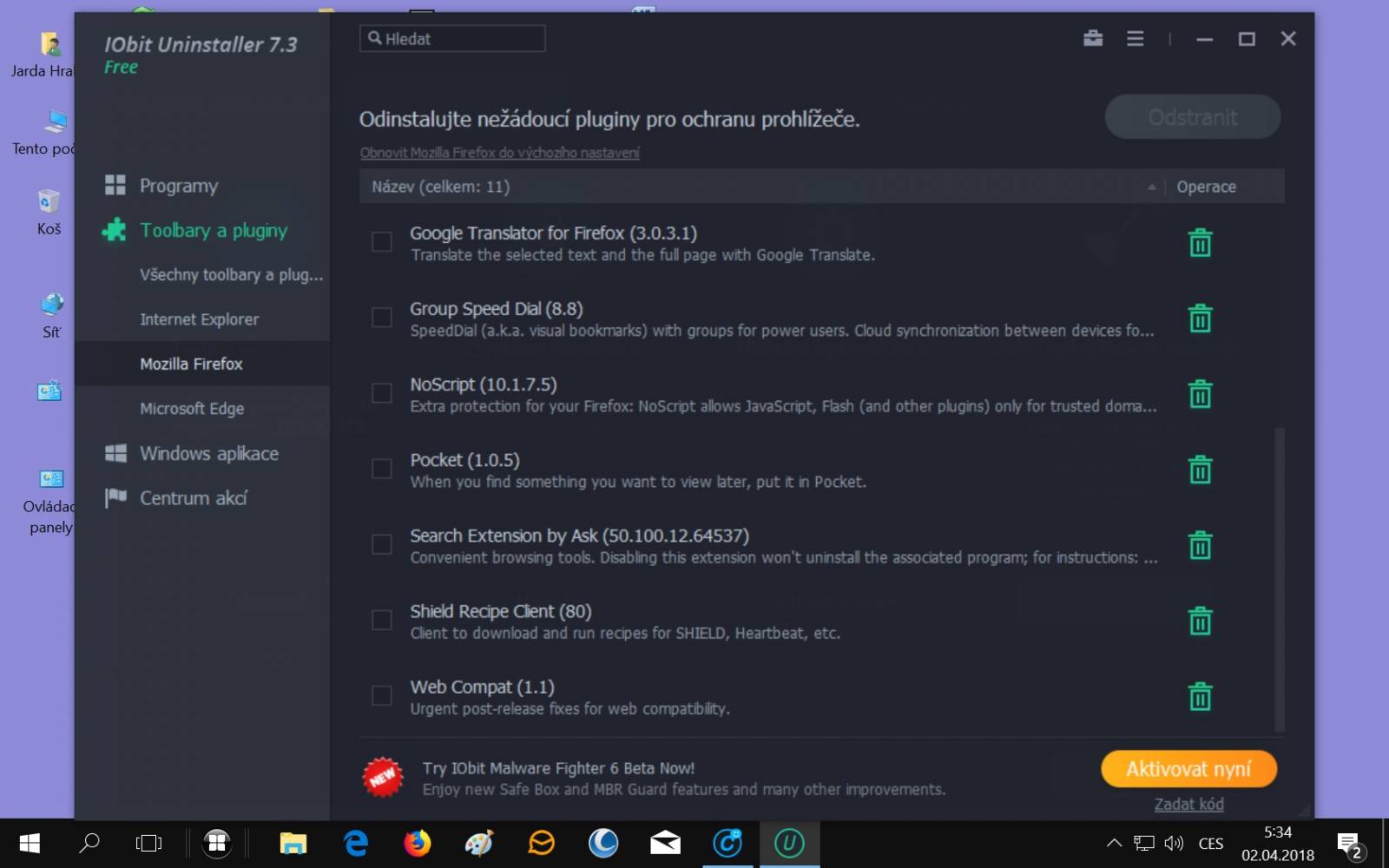Remove Web Compat using trash icon
The height and width of the screenshot is (868, 1389).
tap(1200, 696)
